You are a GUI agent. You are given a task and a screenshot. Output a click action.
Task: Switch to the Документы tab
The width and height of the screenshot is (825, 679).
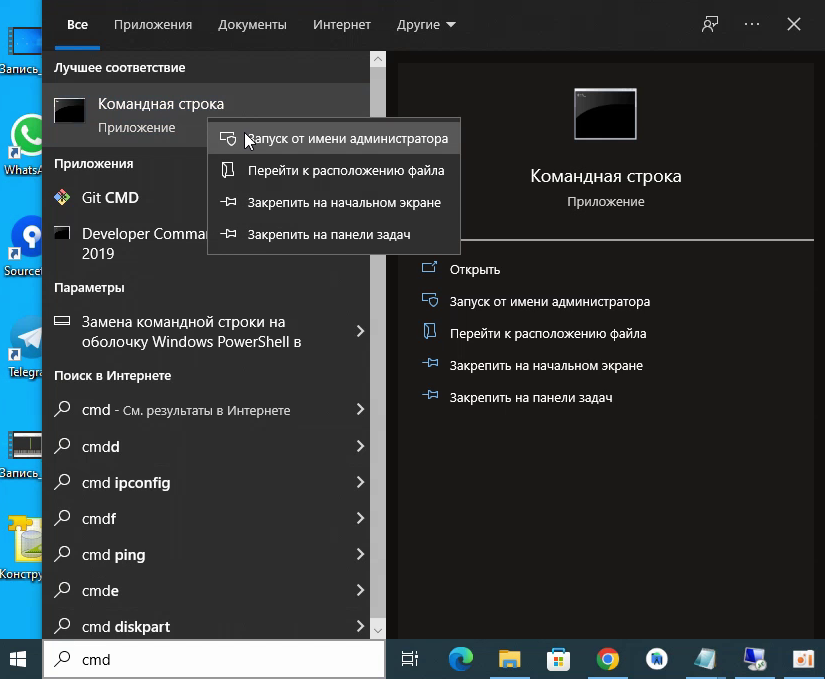pos(253,25)
